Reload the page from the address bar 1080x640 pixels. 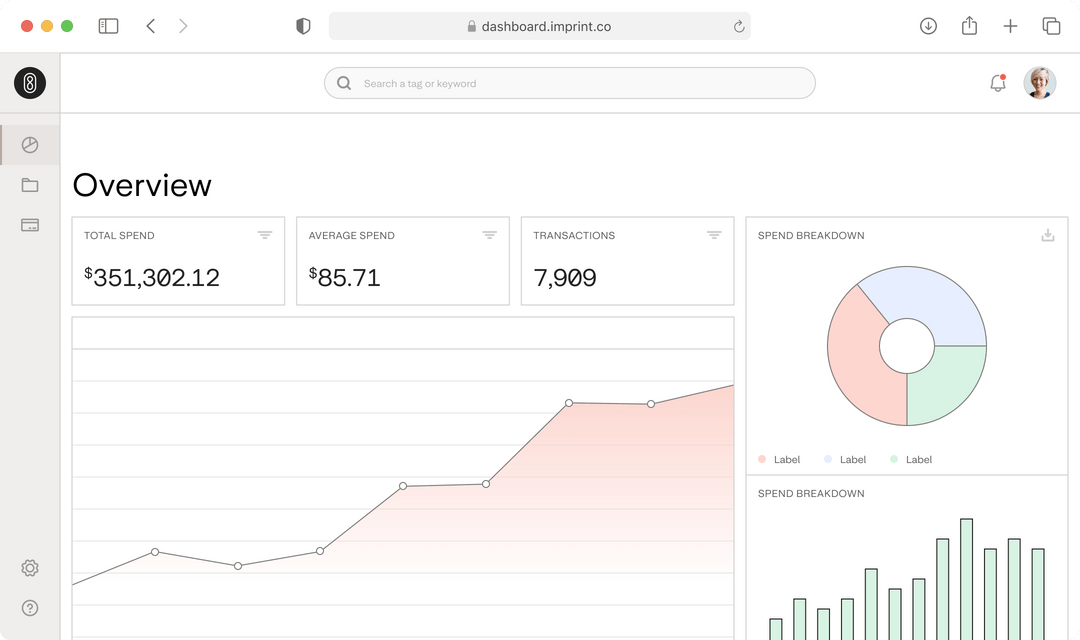click(x=738, y=26)
